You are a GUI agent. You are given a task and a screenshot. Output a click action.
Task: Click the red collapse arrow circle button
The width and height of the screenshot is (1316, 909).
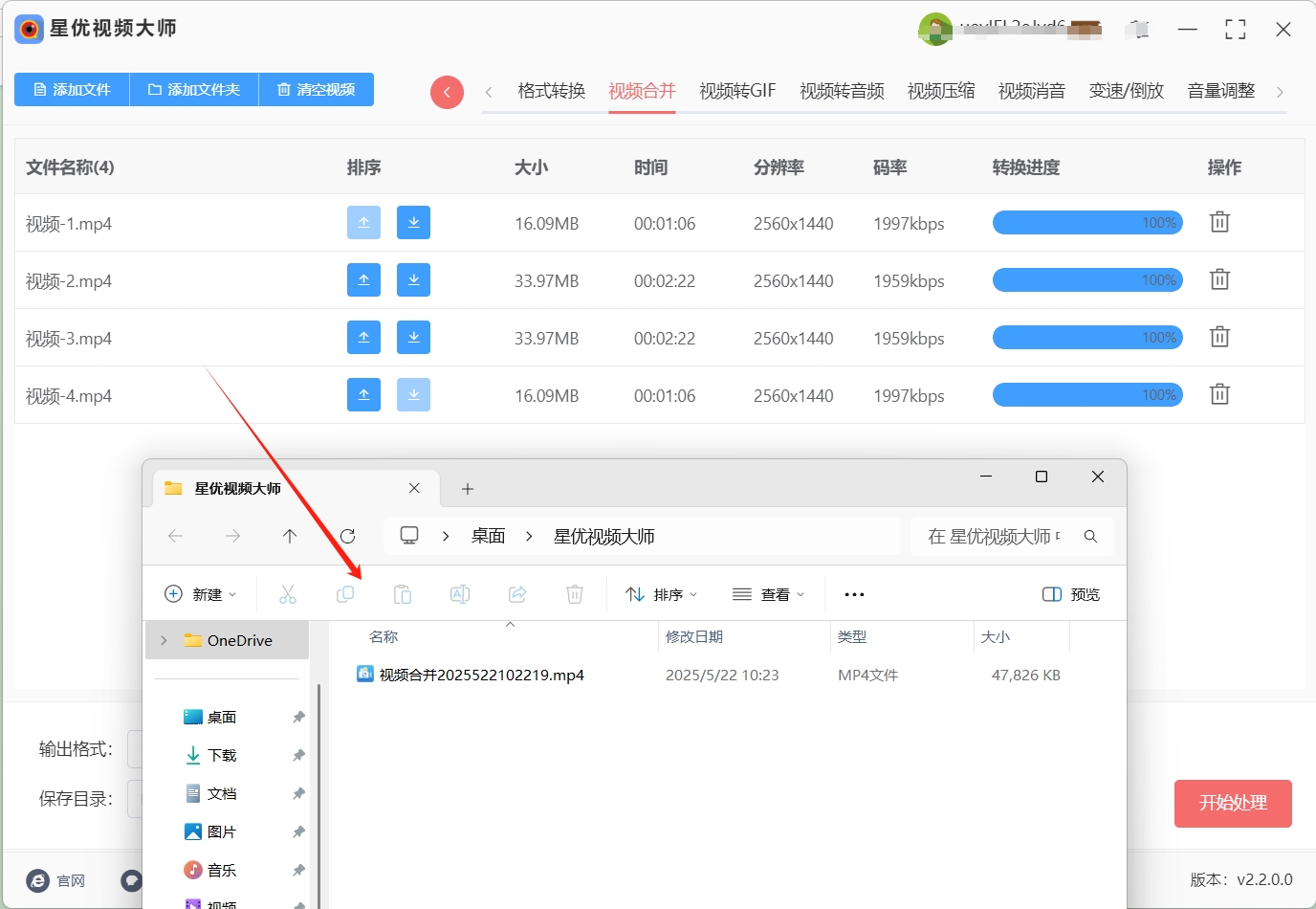point(447,92)
